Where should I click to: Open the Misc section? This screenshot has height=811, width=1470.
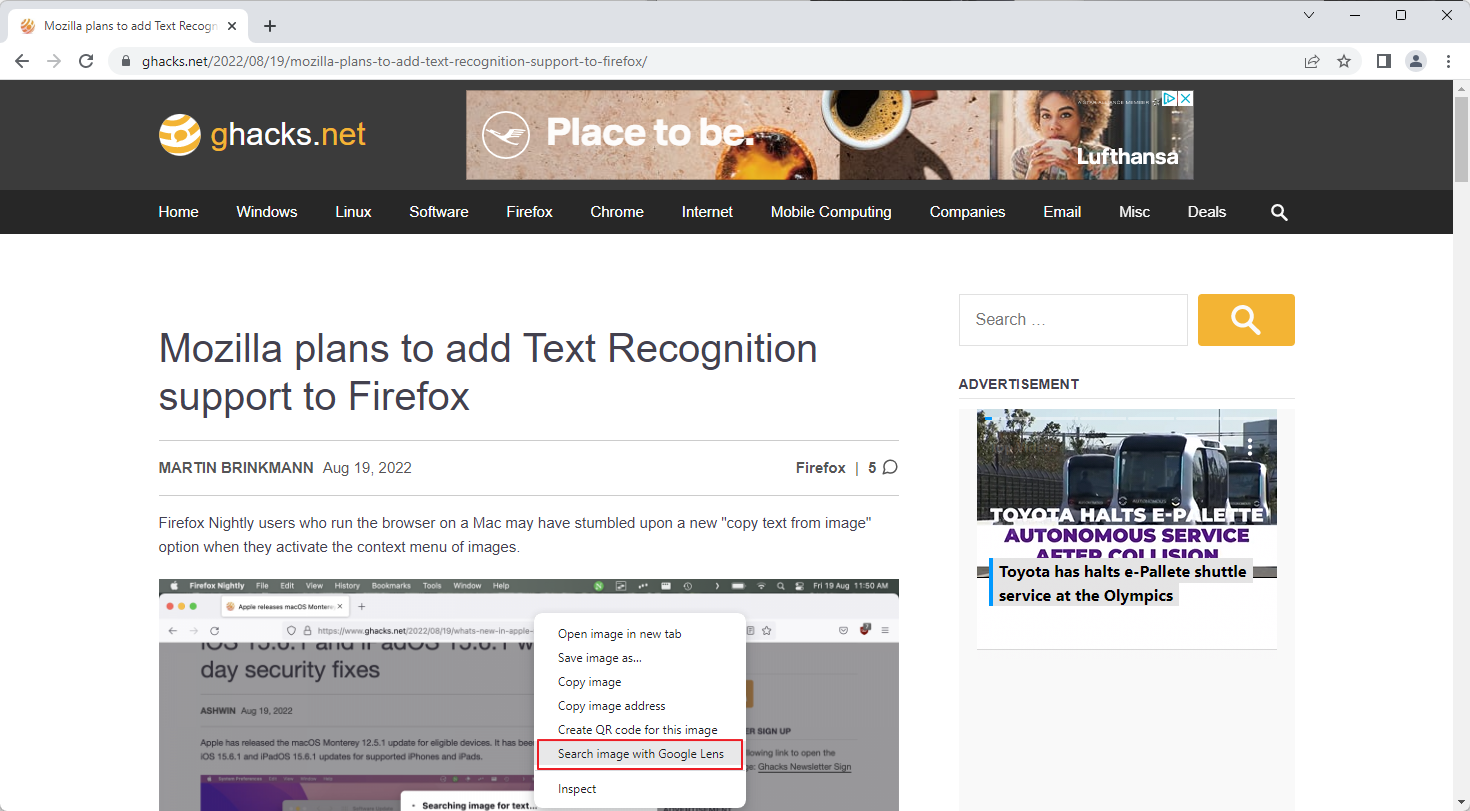click(1134, 212)
